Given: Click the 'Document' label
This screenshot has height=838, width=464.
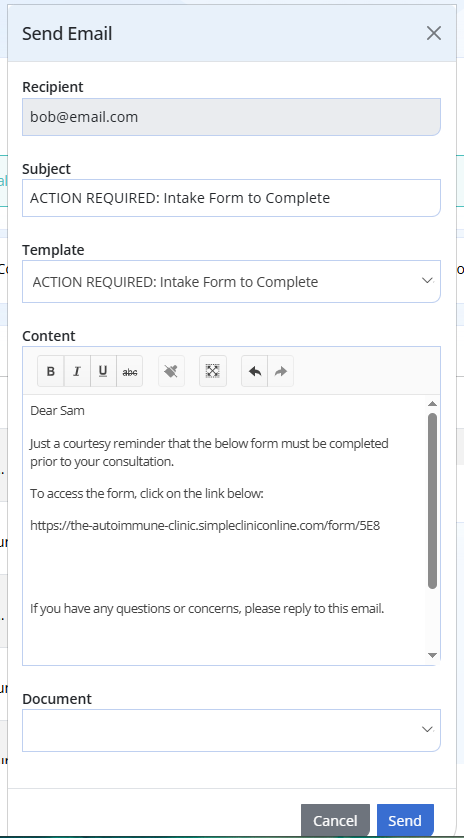Looking at the screenshot, I should tap(57, 699).
